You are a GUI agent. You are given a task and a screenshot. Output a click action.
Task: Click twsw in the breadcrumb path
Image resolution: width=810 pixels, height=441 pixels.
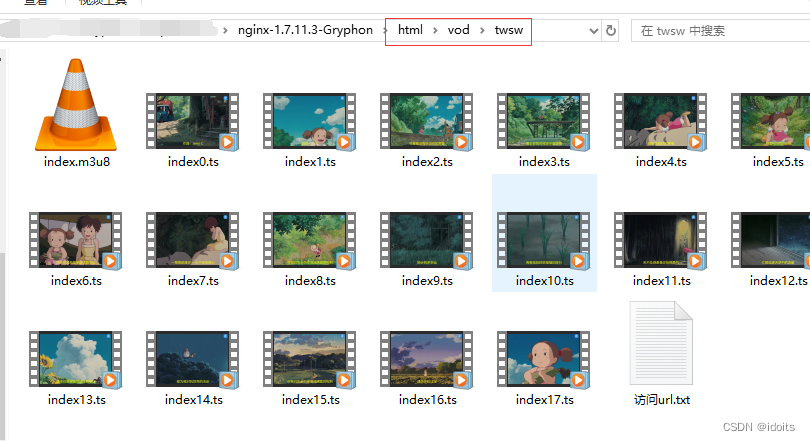tap(509, 30)
